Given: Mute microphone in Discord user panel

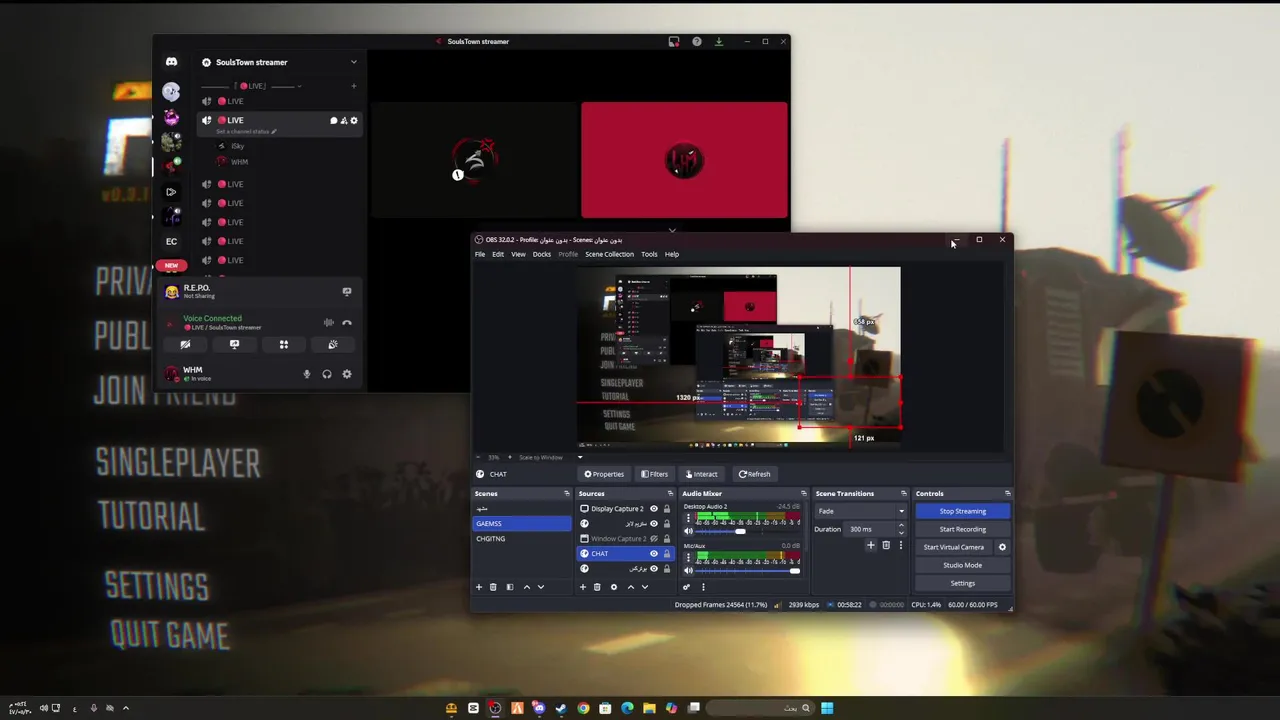Looking at the screenshot, I should click(307, 374).
